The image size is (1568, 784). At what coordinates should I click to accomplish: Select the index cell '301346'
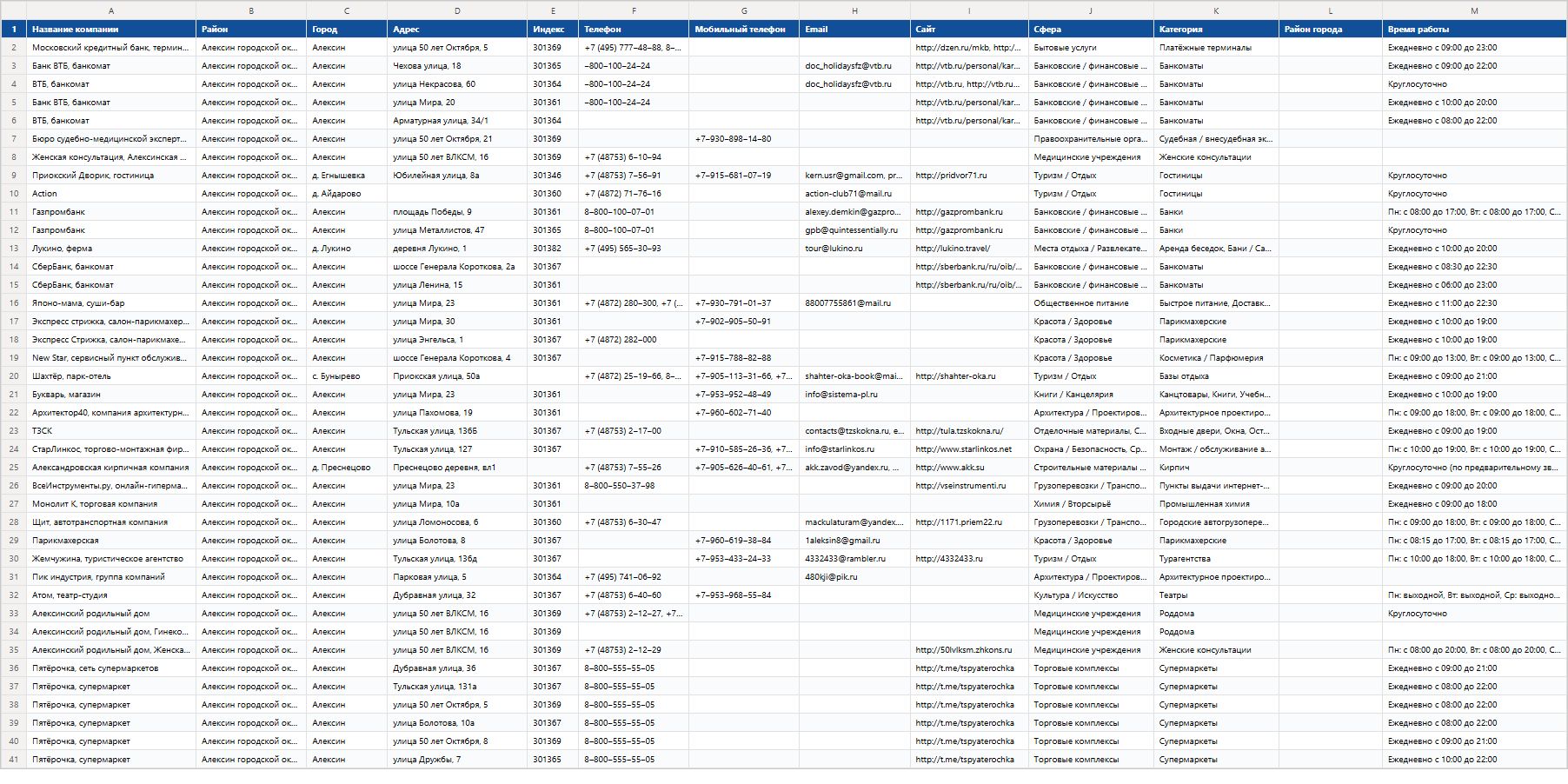click(x=553, y=176)
